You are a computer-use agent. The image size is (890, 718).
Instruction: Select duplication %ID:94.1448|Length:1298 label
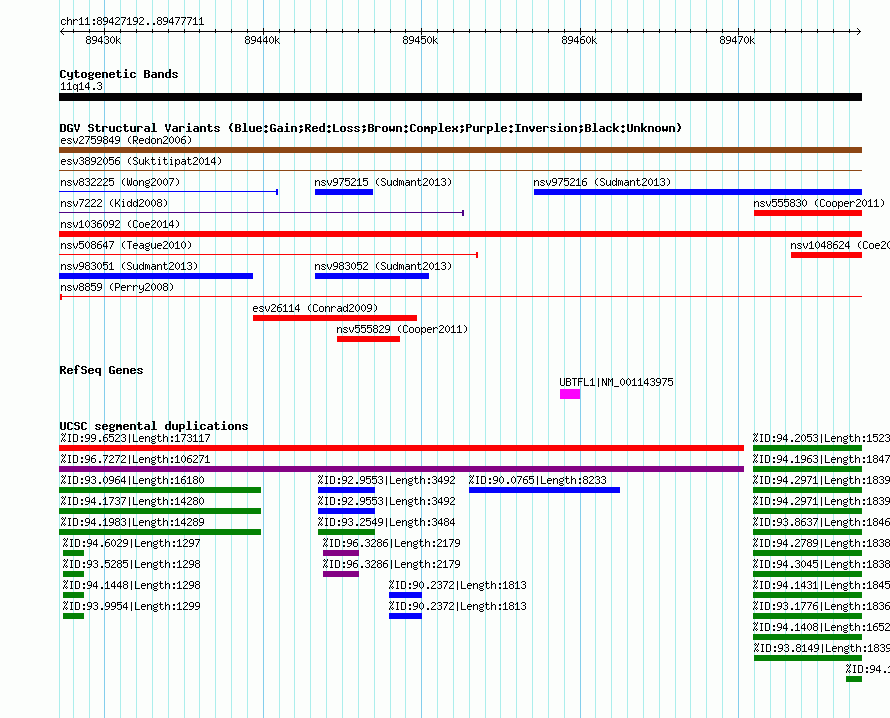pos(132,585)
